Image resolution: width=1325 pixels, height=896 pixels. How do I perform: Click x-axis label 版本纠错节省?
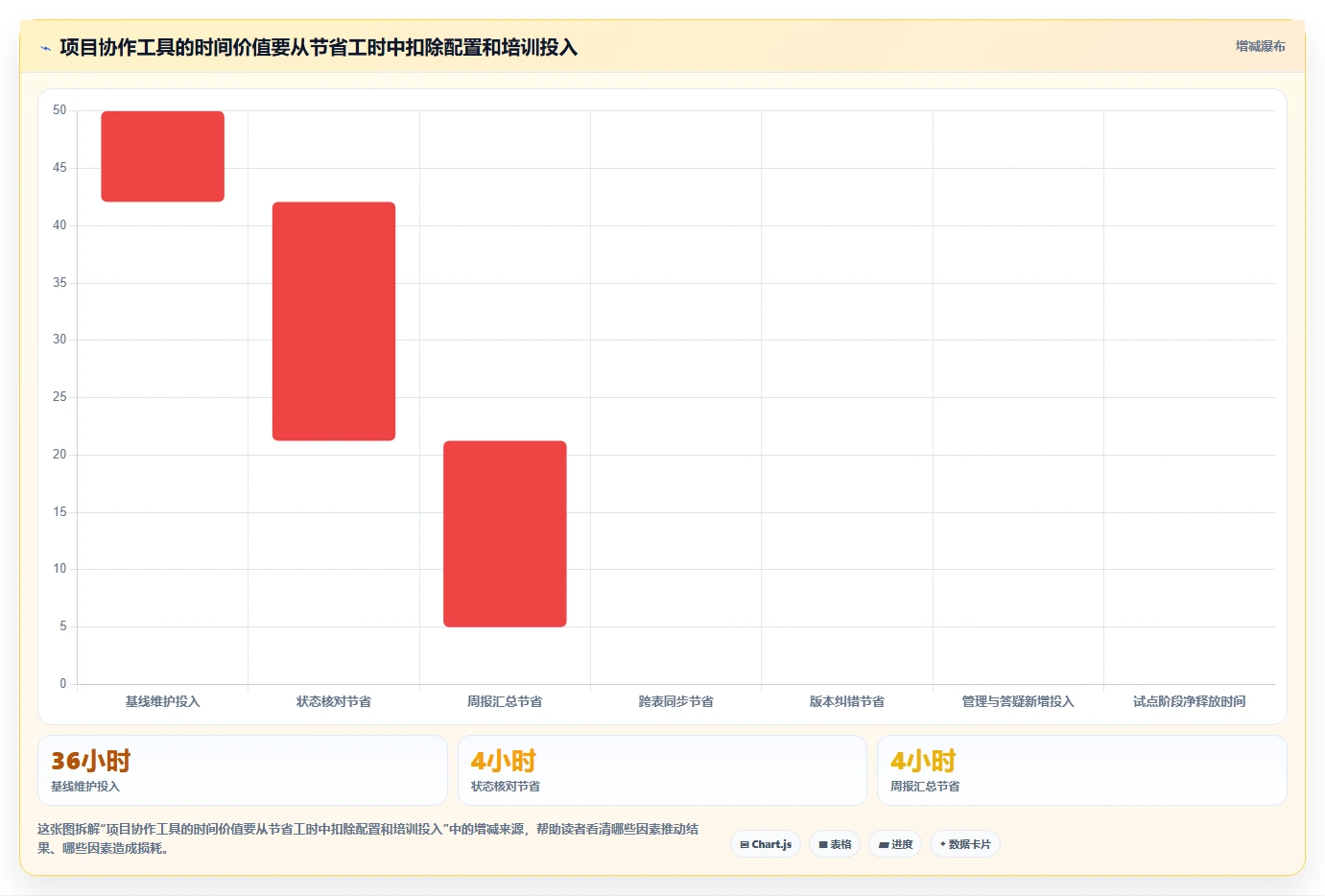coord(847,702)
